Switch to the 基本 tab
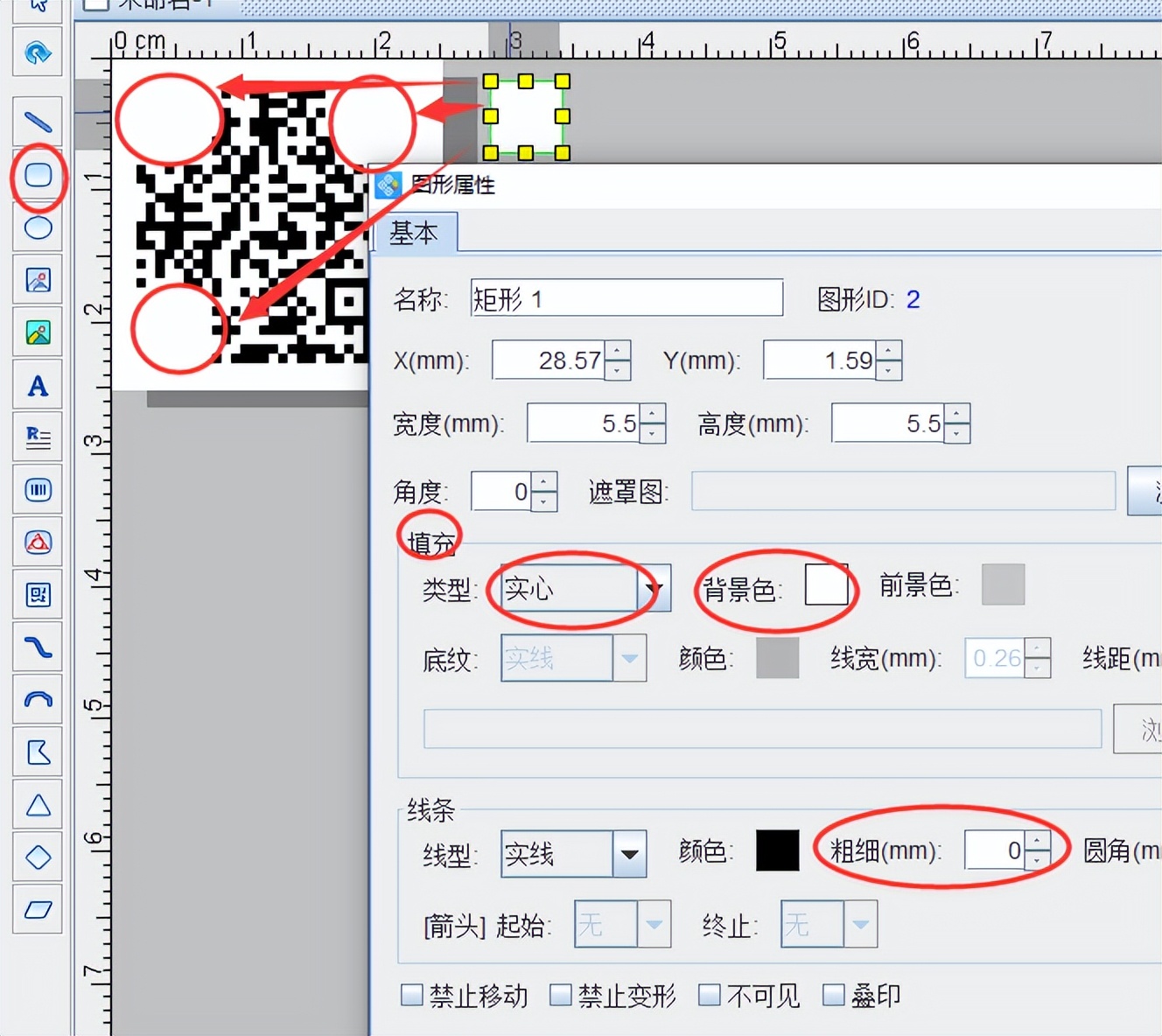 point(415,234)
